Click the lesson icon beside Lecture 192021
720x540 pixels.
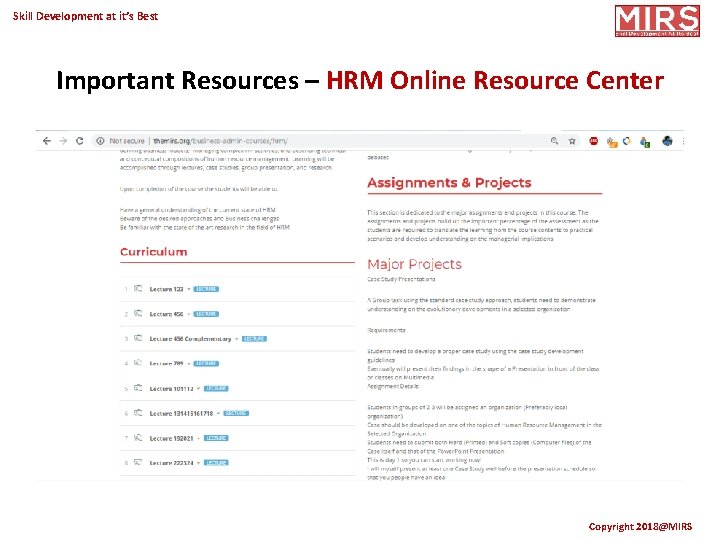pos(138,438)
